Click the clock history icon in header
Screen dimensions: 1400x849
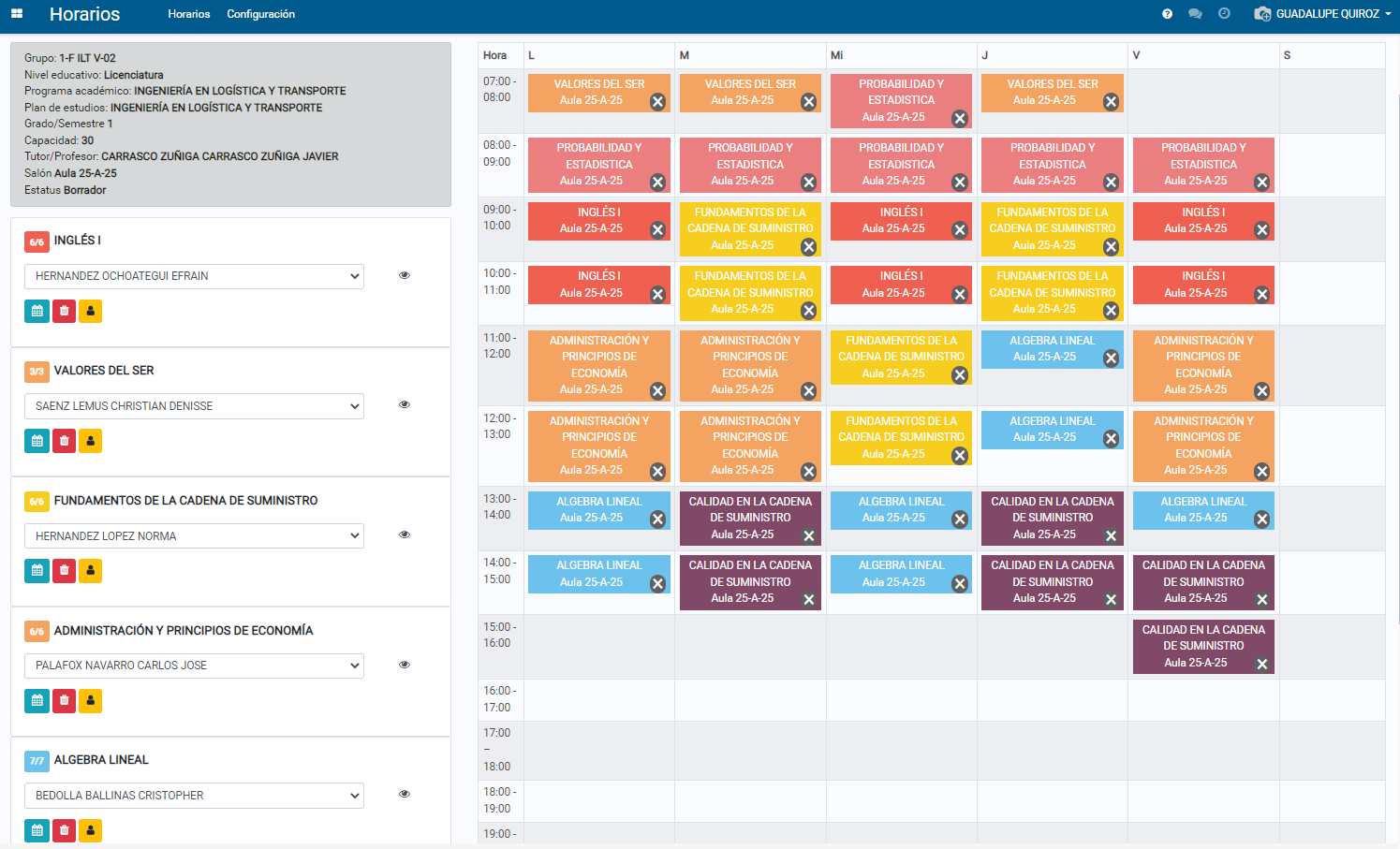point(1224,14)
